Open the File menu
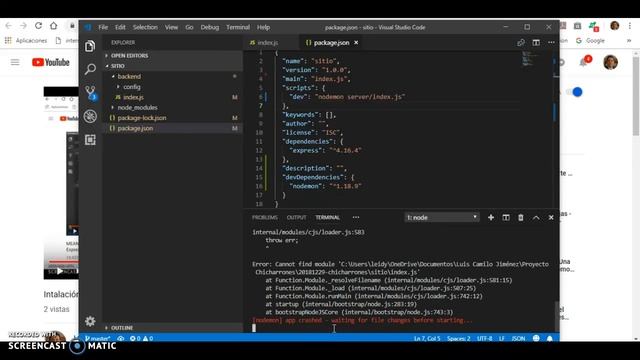This screenshot has width=640, height=360. 103,27
